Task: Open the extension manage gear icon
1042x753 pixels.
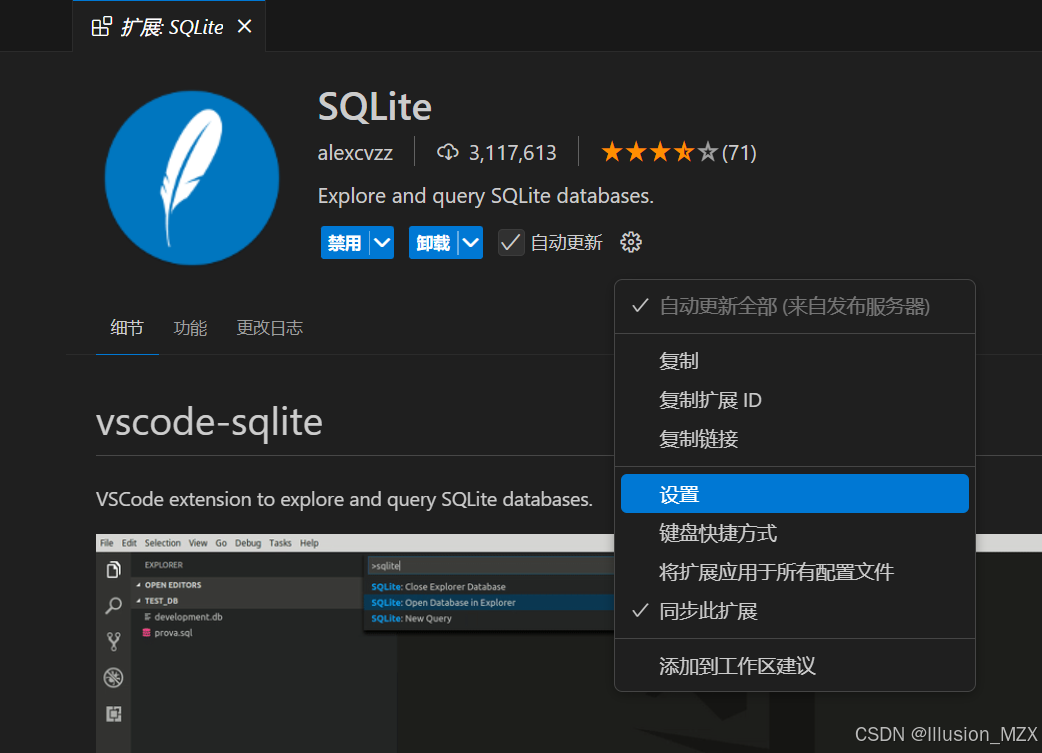Action: pos(631,243)
